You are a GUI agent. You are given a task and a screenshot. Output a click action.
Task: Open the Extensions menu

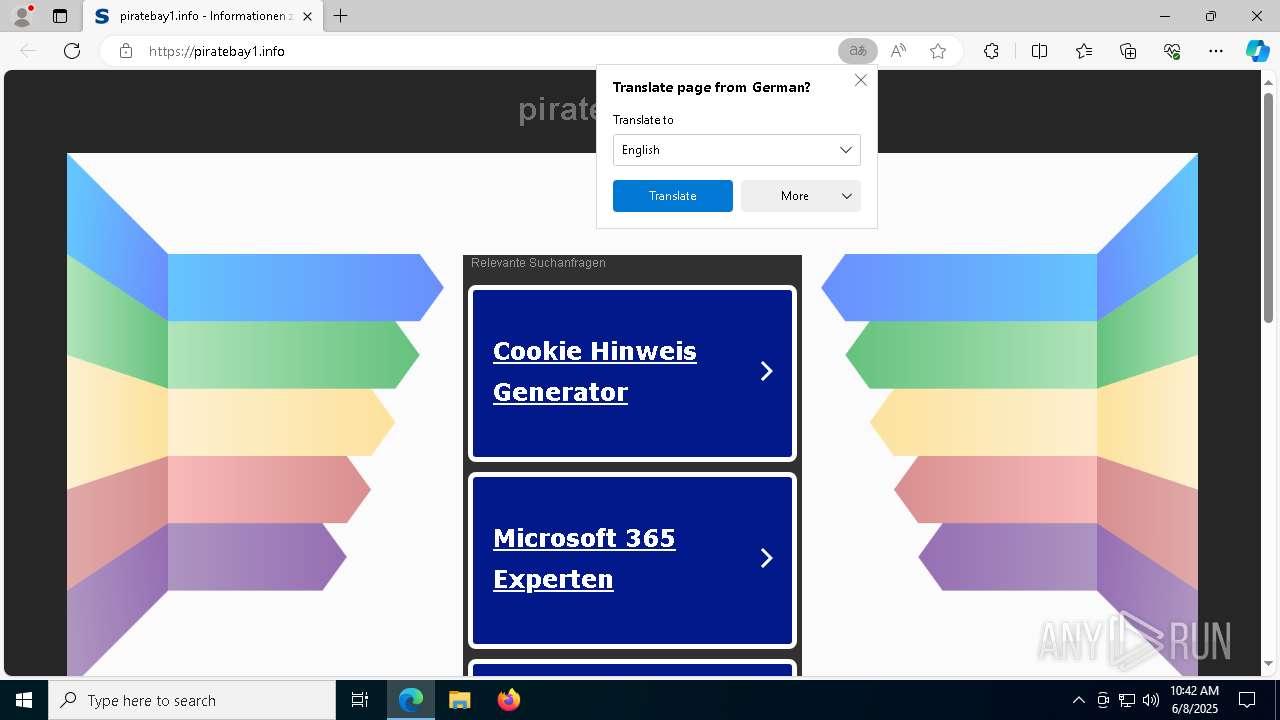tap(991, 51)
